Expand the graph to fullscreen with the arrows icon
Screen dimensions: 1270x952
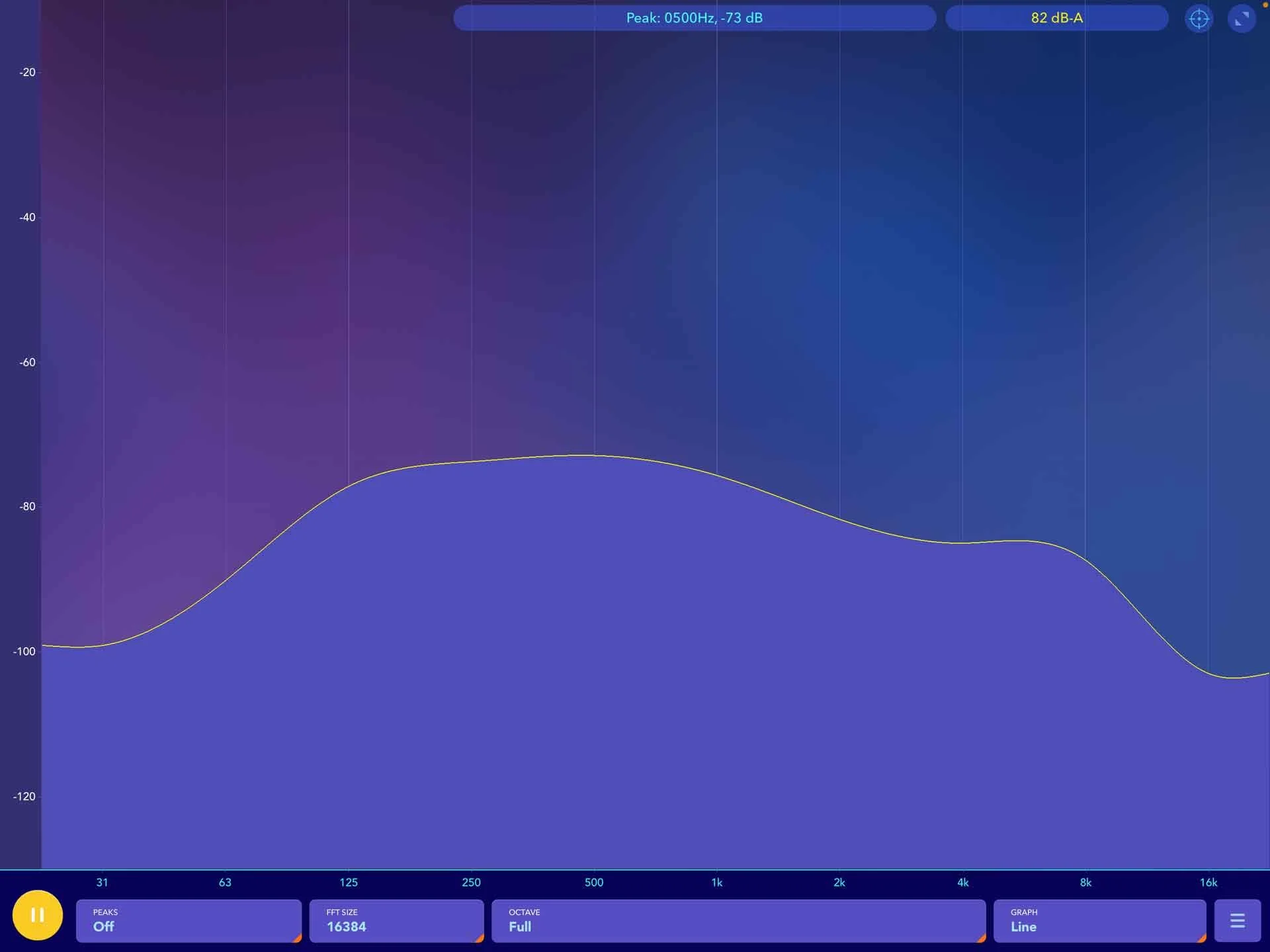(1242, 19)
